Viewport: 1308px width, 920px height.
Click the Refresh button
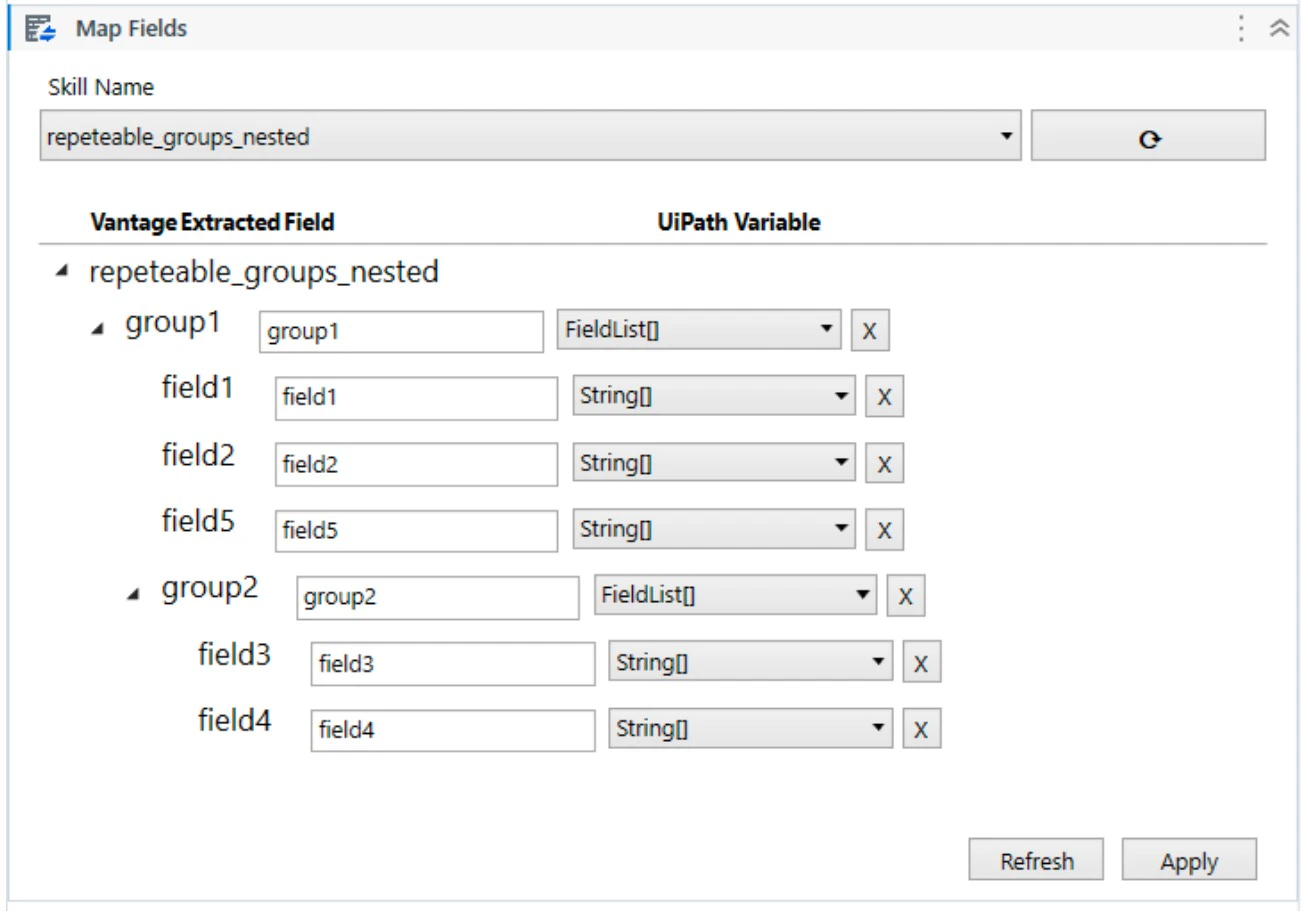click(x=1036, y=859)
